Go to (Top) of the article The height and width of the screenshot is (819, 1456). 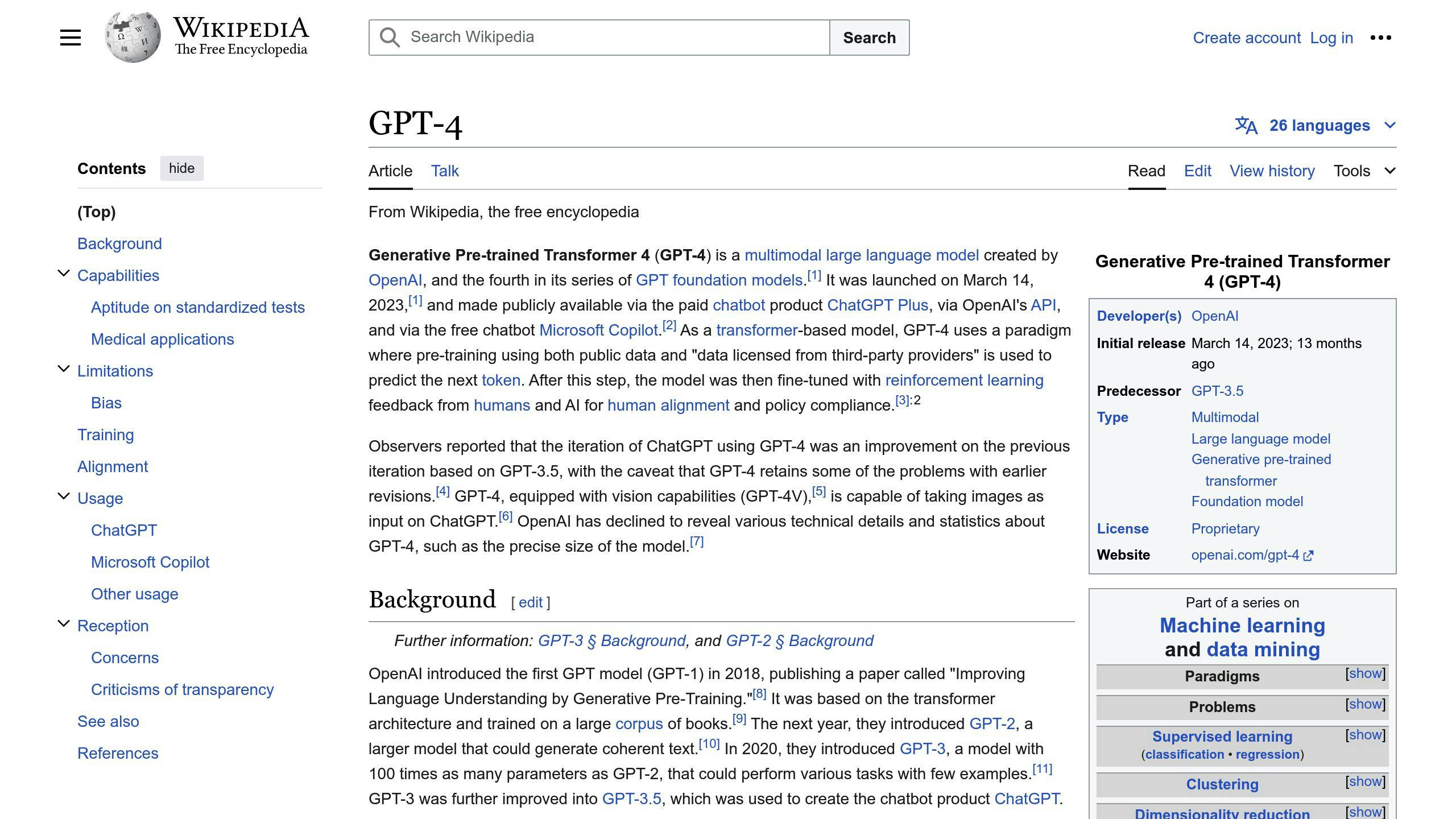pyautogui.click(x=96, y=212)
